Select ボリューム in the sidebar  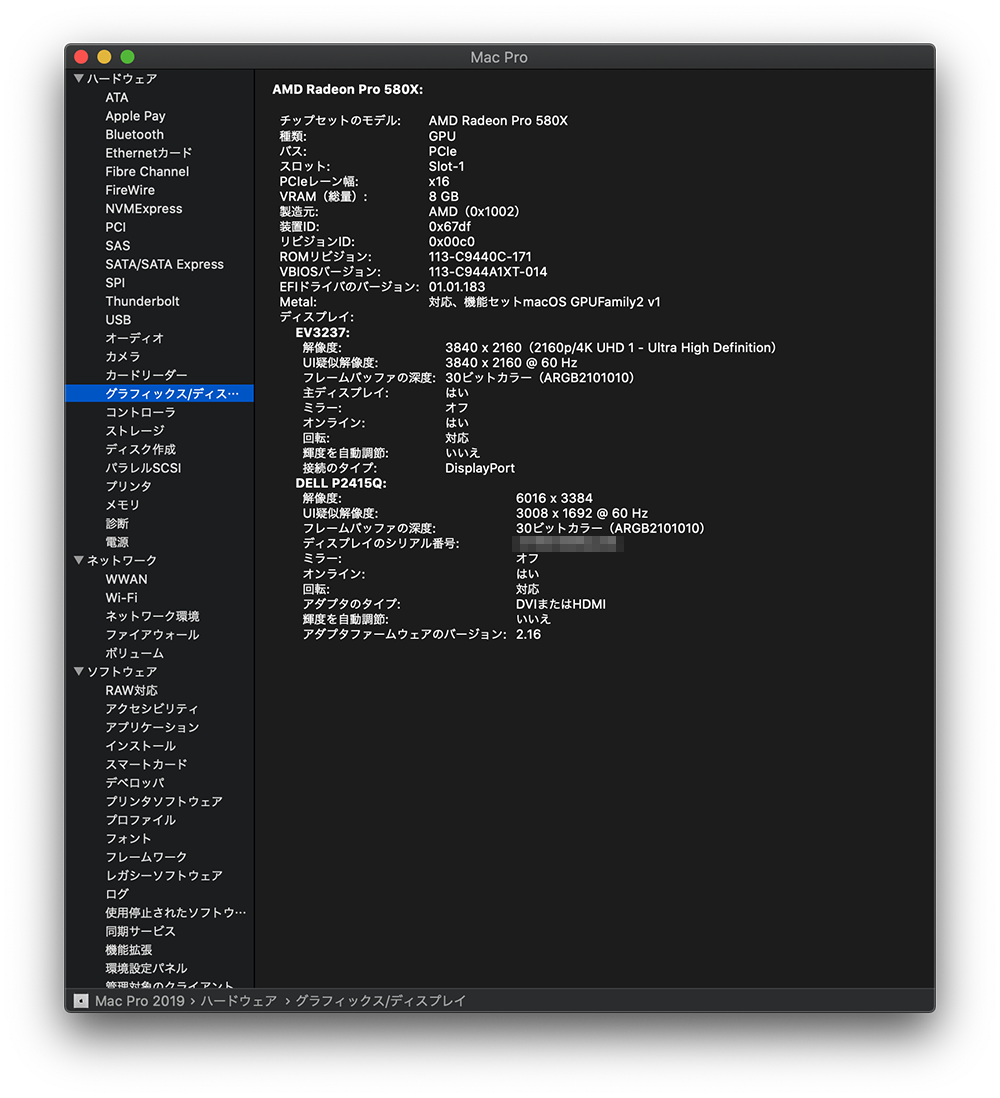pyautogui.click(x=134, y=653)
